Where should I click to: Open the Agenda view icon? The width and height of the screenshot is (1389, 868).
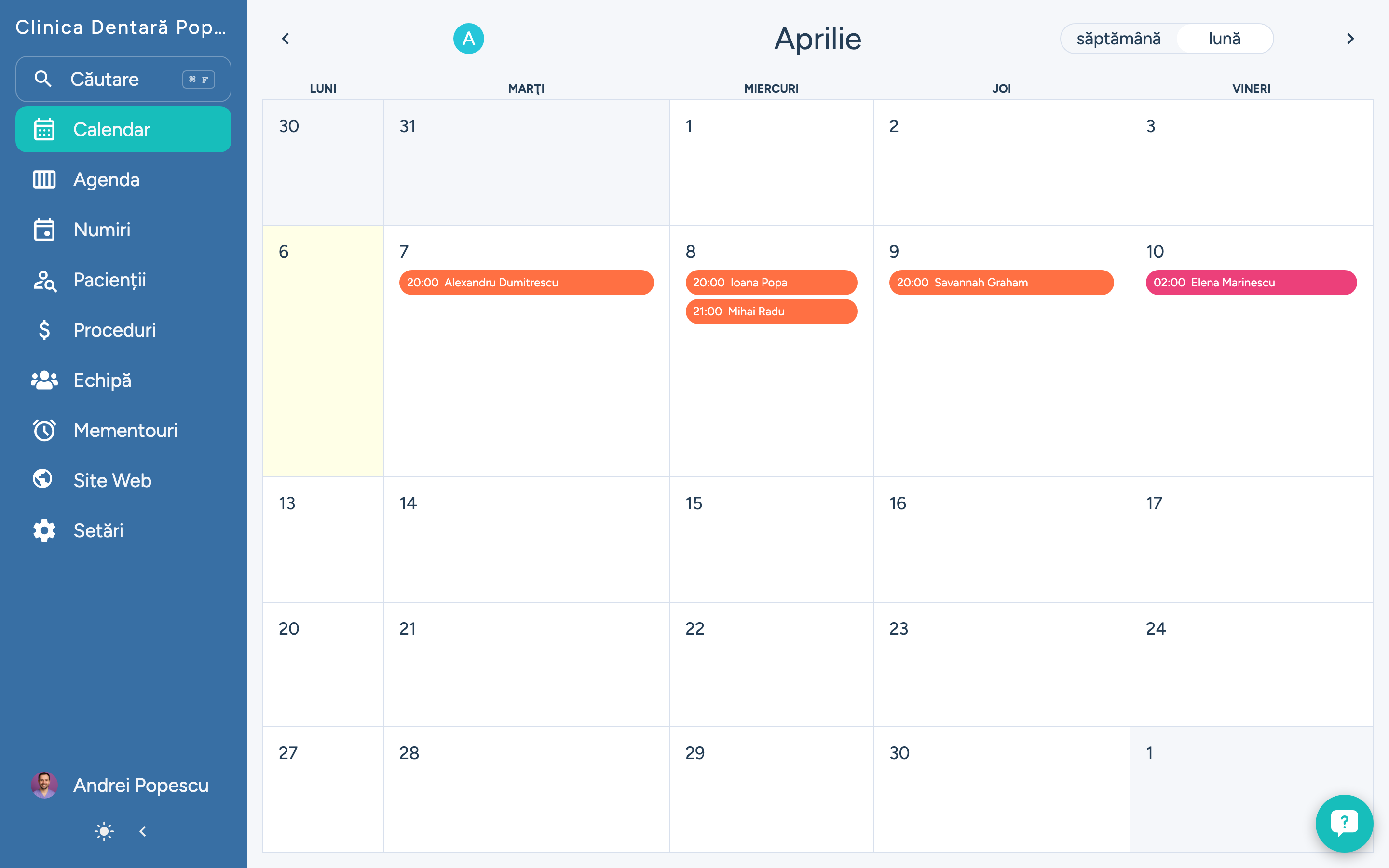[x=44, y=180]
